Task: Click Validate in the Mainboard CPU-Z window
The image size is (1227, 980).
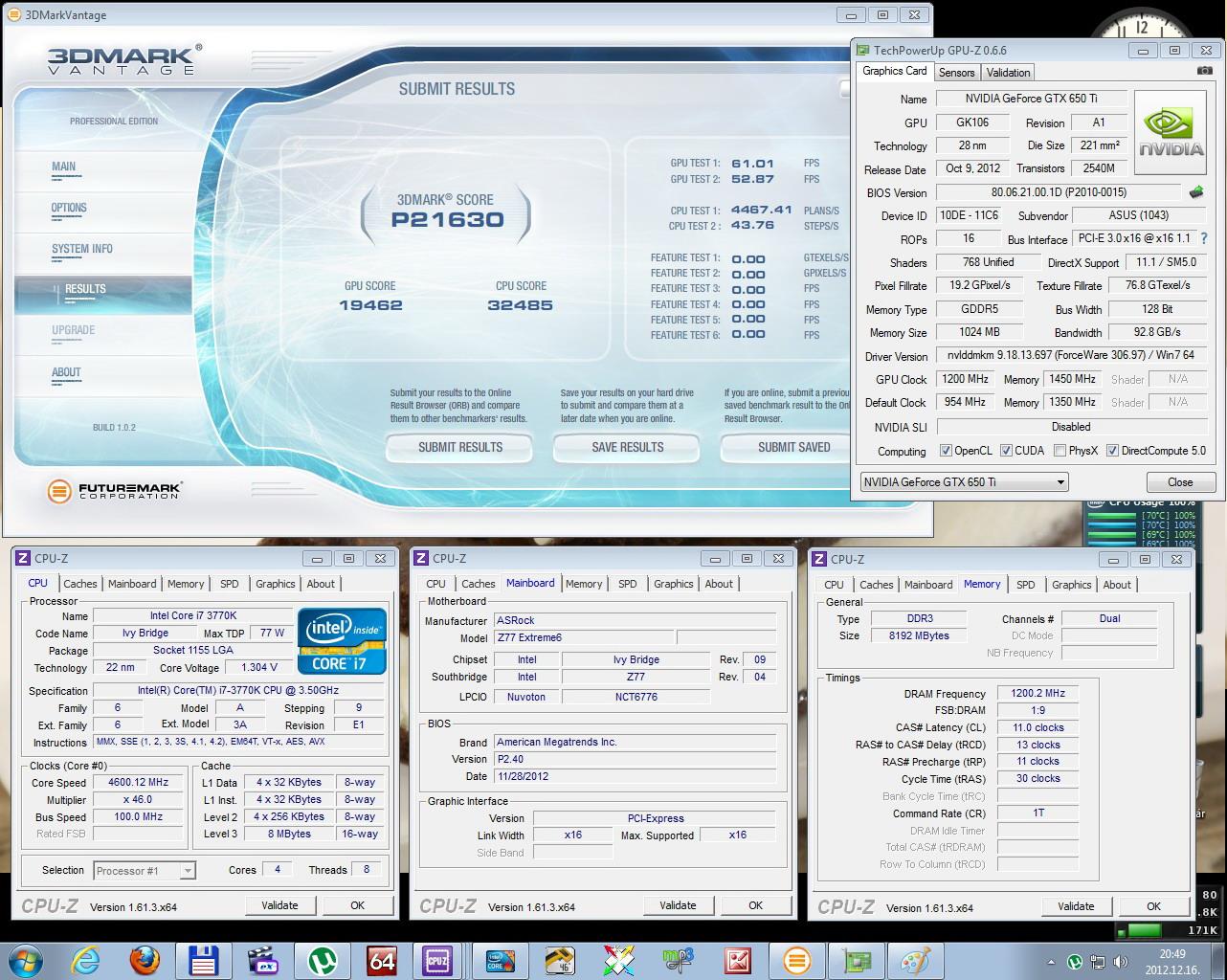Action: 678,905
